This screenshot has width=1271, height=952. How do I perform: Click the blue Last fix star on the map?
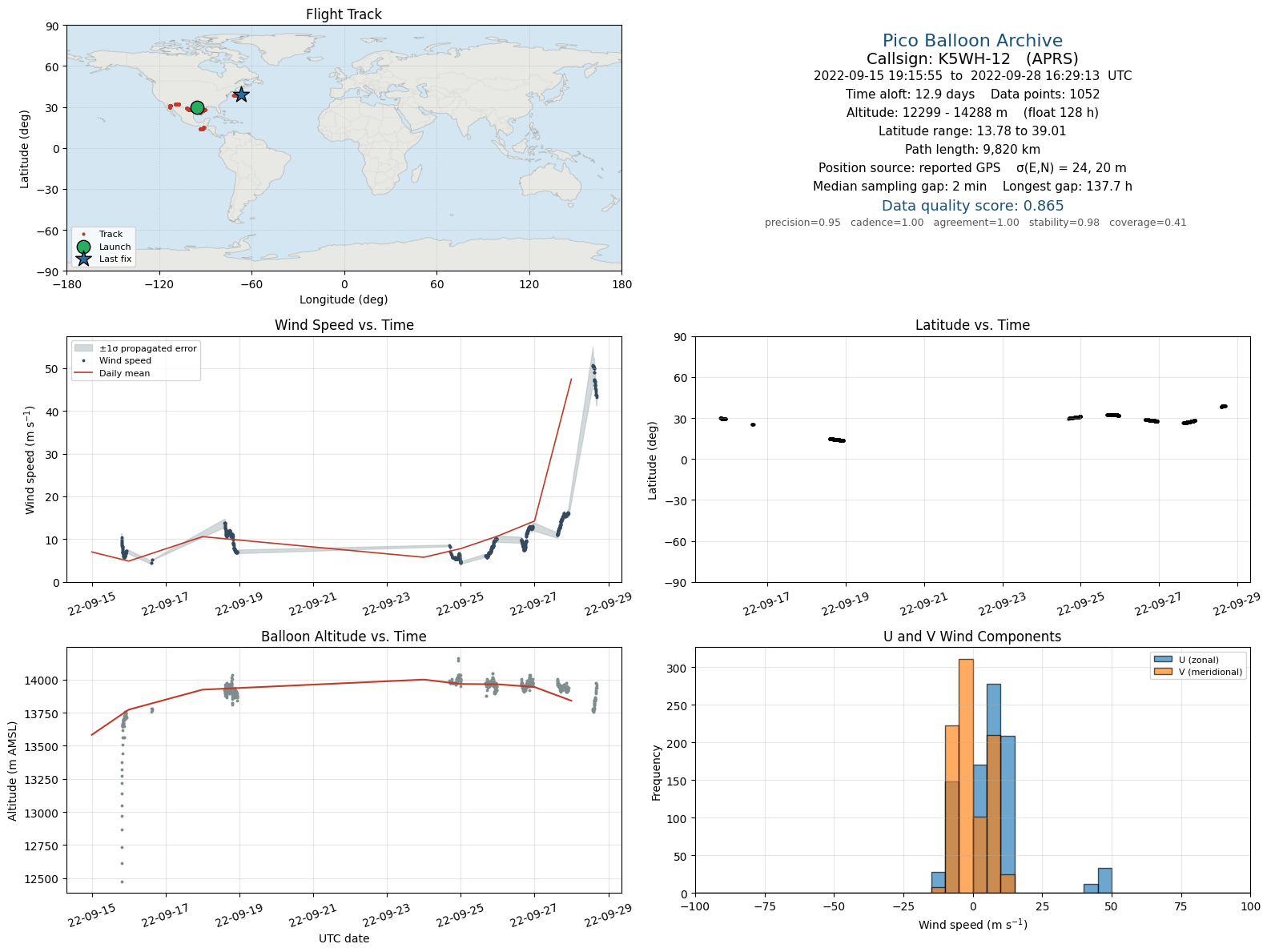tap(241, 94)
